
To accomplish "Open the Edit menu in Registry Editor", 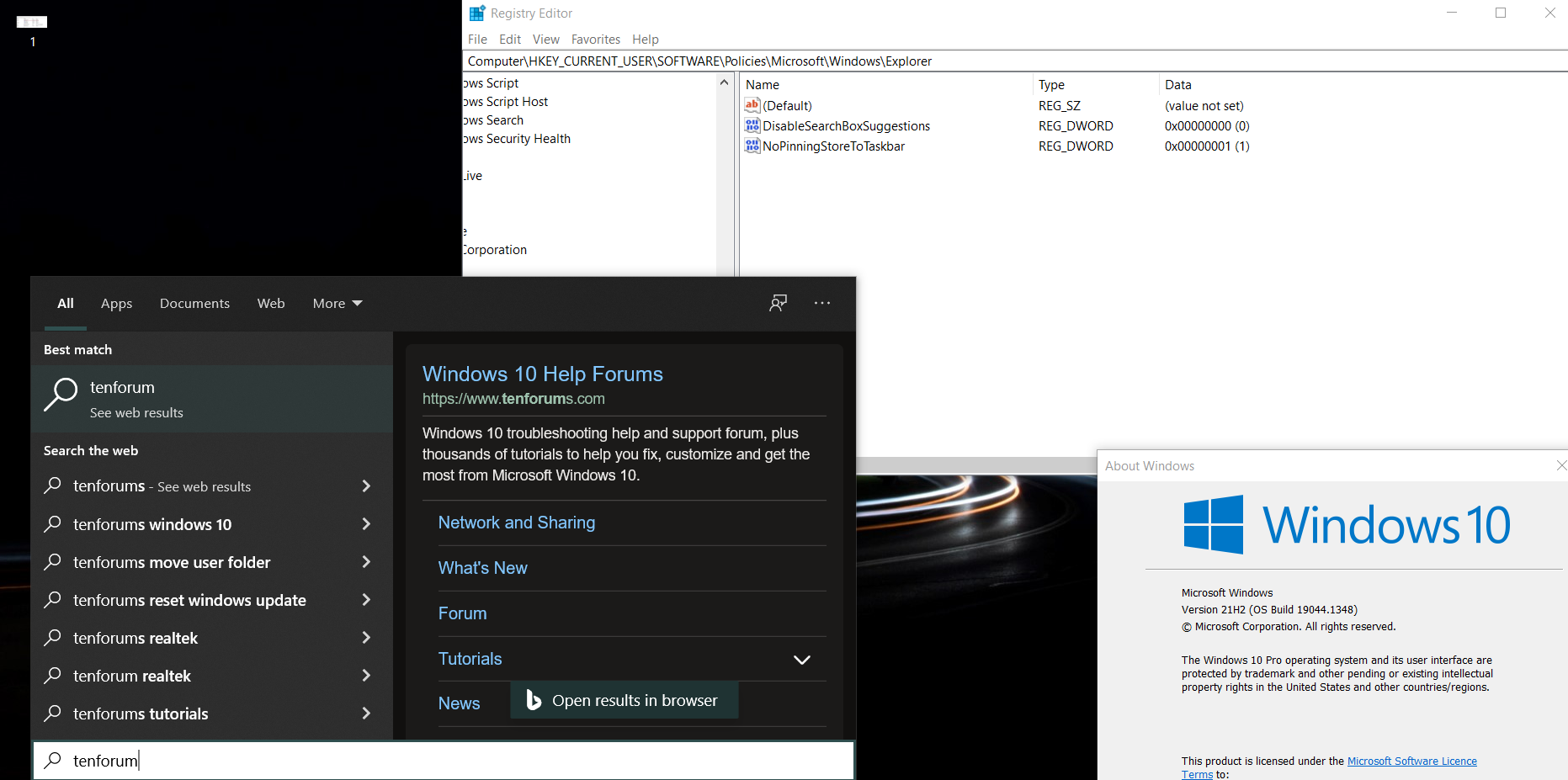I will pyautogui.click(x=510, y=40).
